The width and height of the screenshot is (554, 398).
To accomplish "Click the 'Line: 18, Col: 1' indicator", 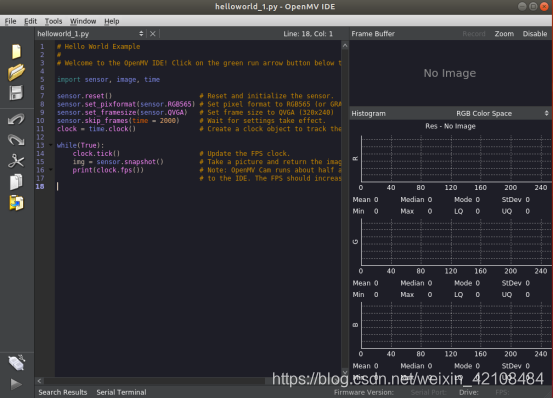I will click(308, 34).
